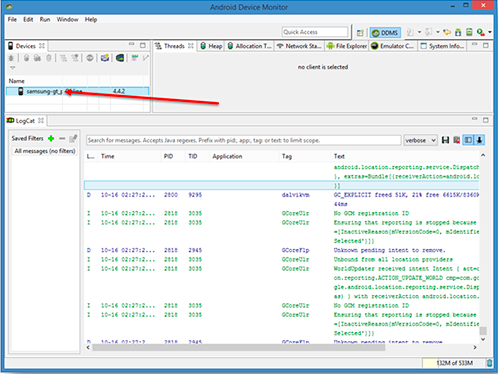This screenshot has height=374, width=498.
Task: Switch to the File Explorer tab
Action: pyautogui.click(x=347, y=46)
